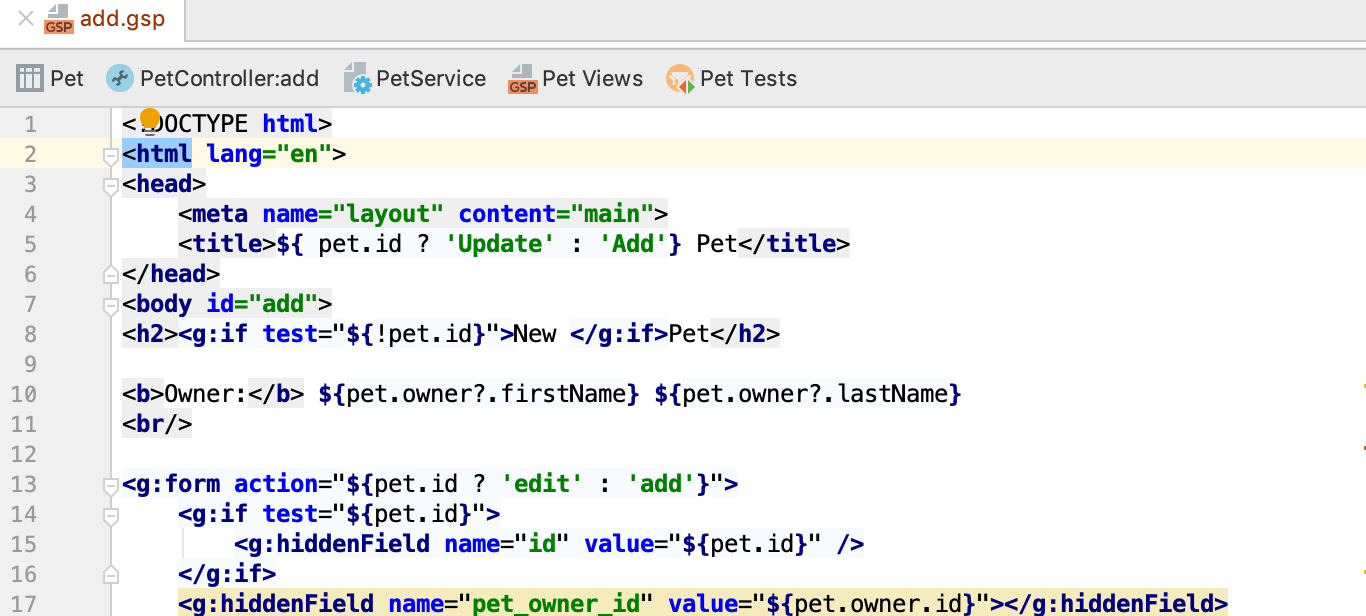Click the PetController:add controller icon

(120, 78)
